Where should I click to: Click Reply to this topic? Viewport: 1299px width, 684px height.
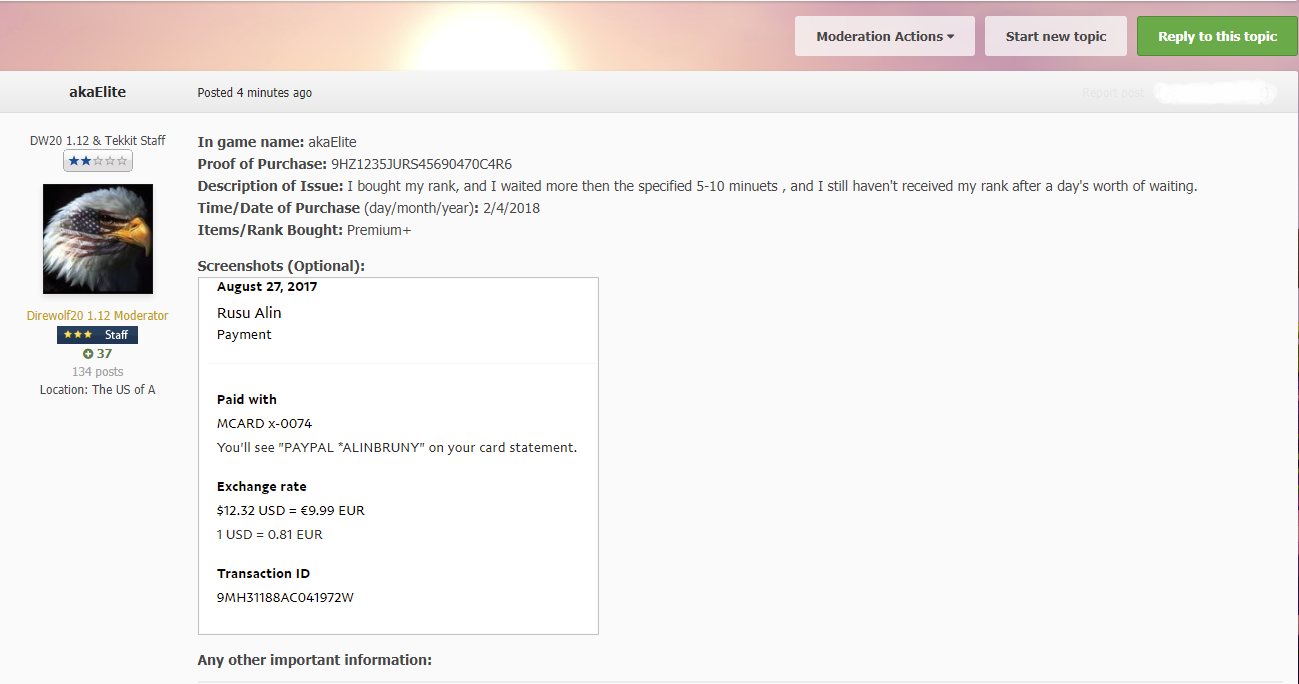click(x=1216, y=35)
